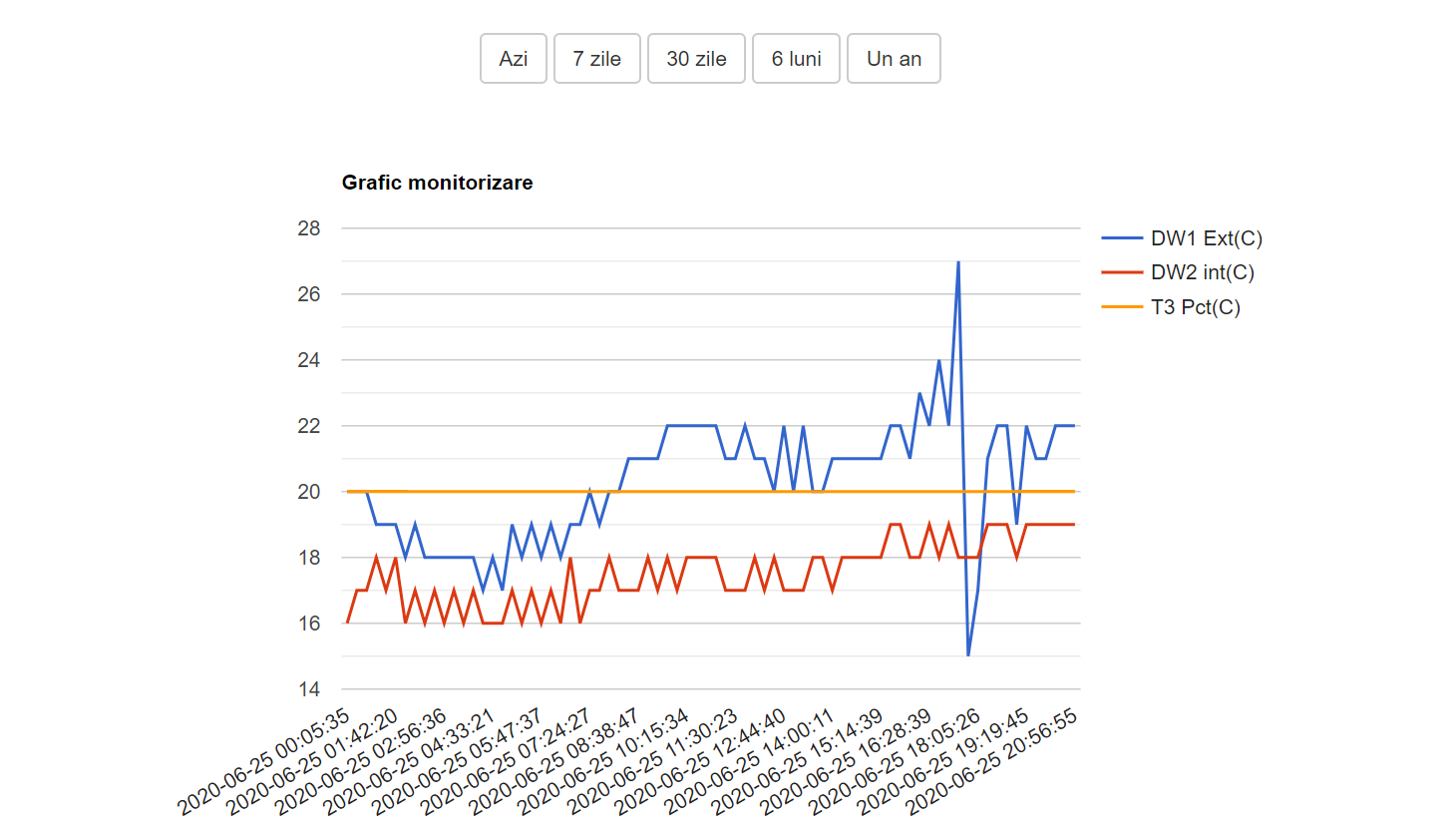Click the "Grafic monitorizare" chart title
Viewport: 1456px width, 838px height.
(437, 183)
